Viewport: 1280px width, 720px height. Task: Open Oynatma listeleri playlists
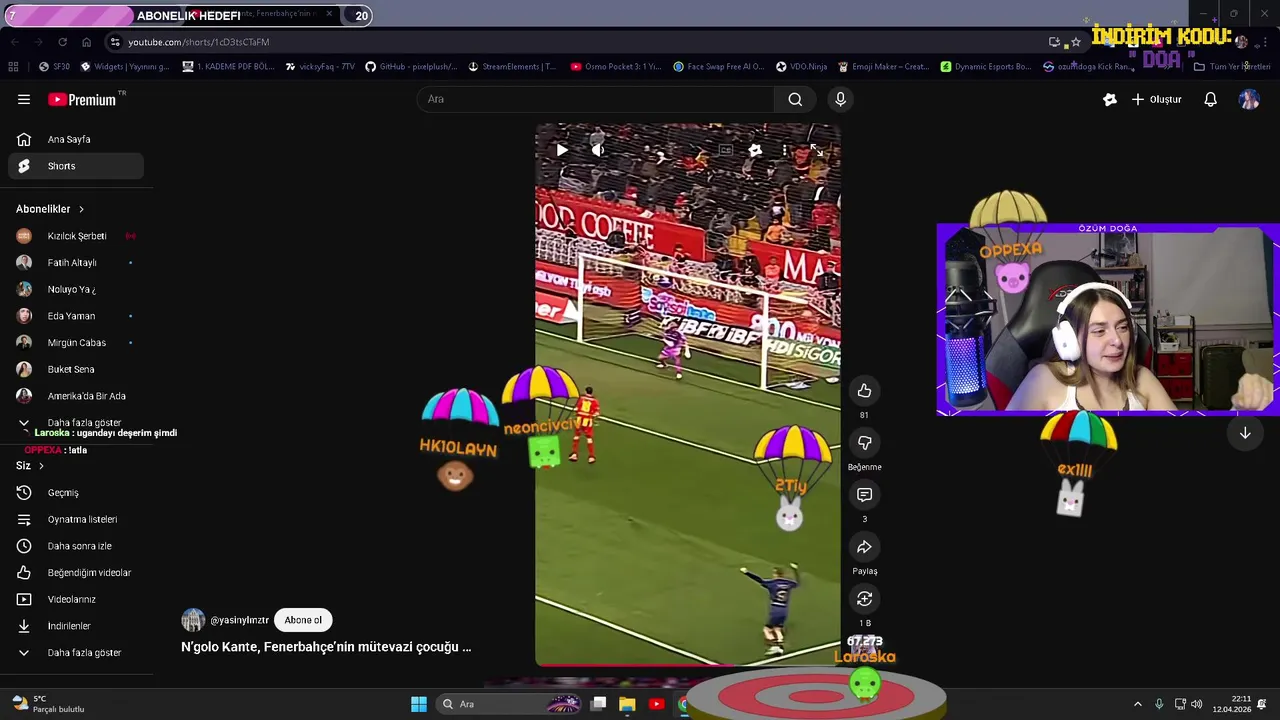(76, 519)
